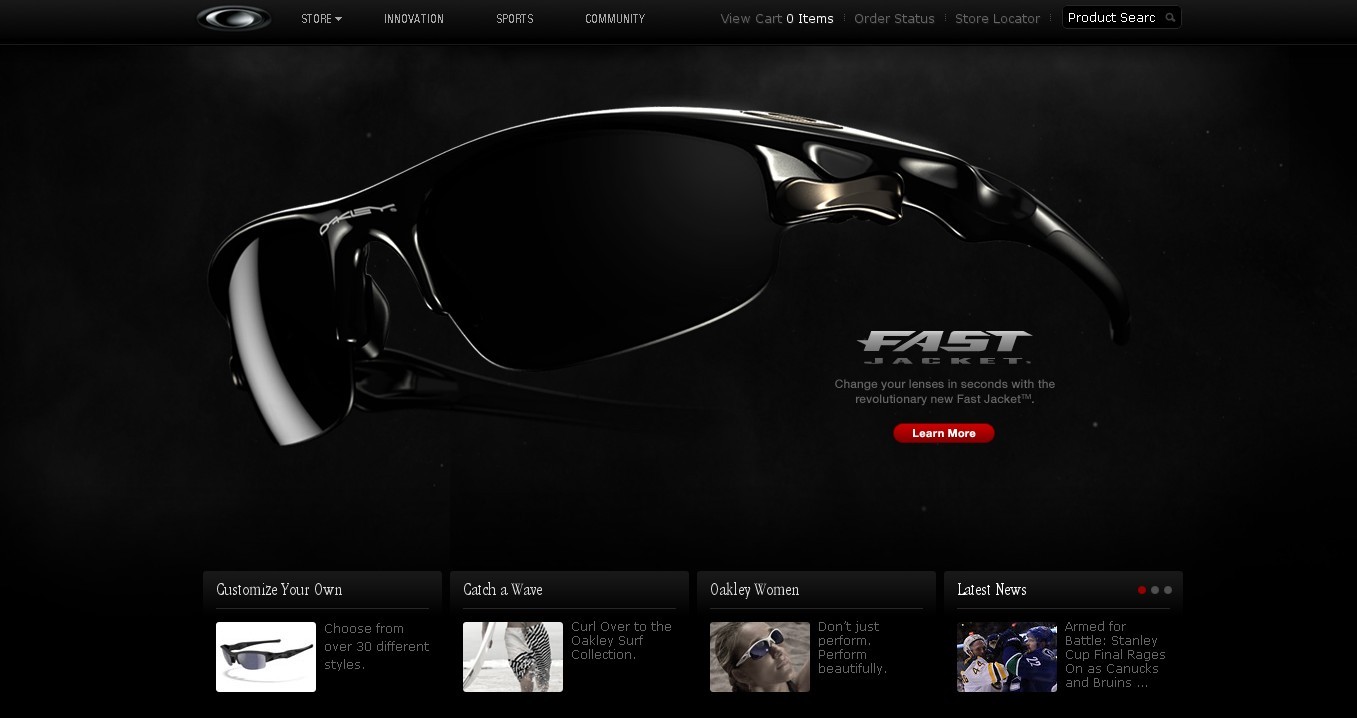Open the Sports menu

[x=515, y=19]
